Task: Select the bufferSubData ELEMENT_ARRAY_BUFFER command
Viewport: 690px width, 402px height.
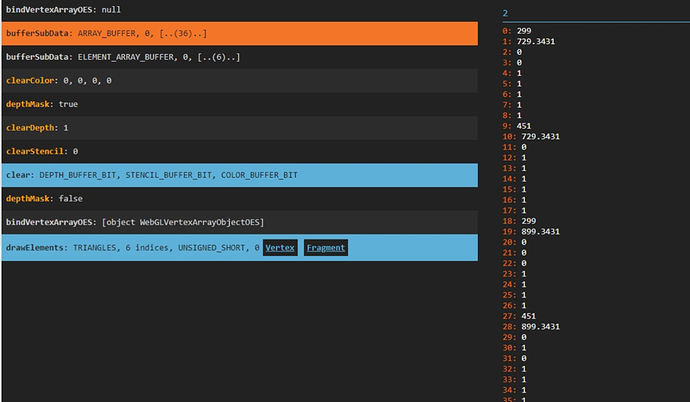Action: pos(238,57)
